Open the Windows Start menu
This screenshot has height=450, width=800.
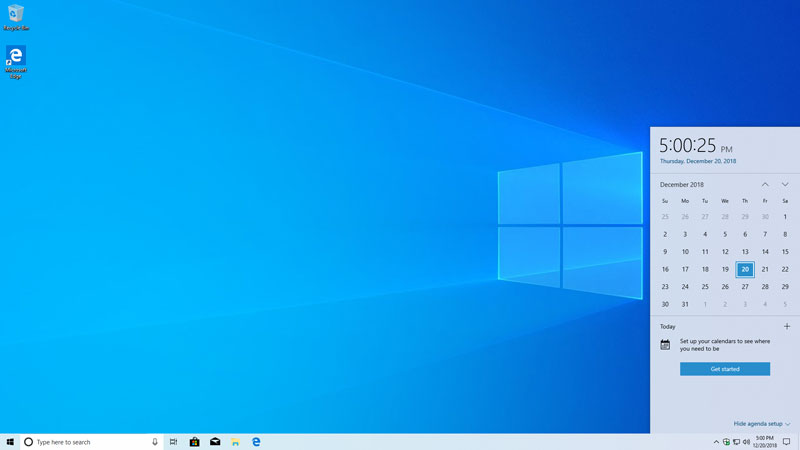9,441
